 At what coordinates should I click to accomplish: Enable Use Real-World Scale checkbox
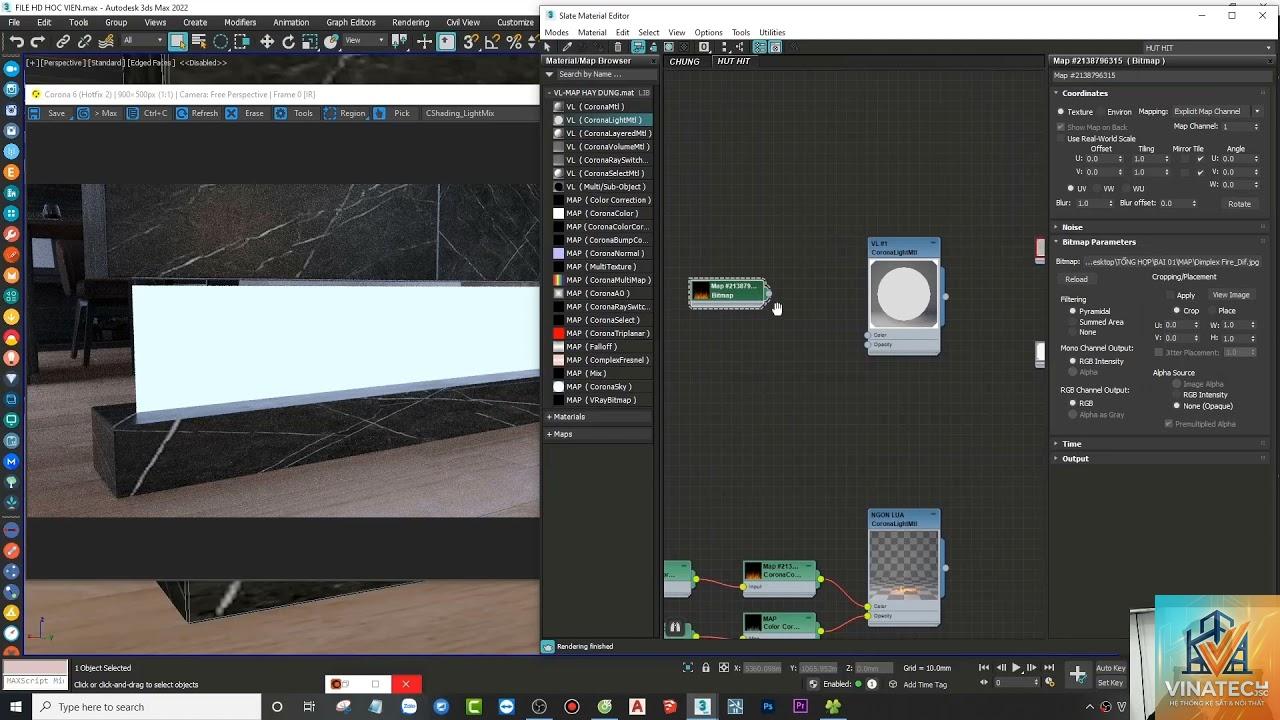1061,138
